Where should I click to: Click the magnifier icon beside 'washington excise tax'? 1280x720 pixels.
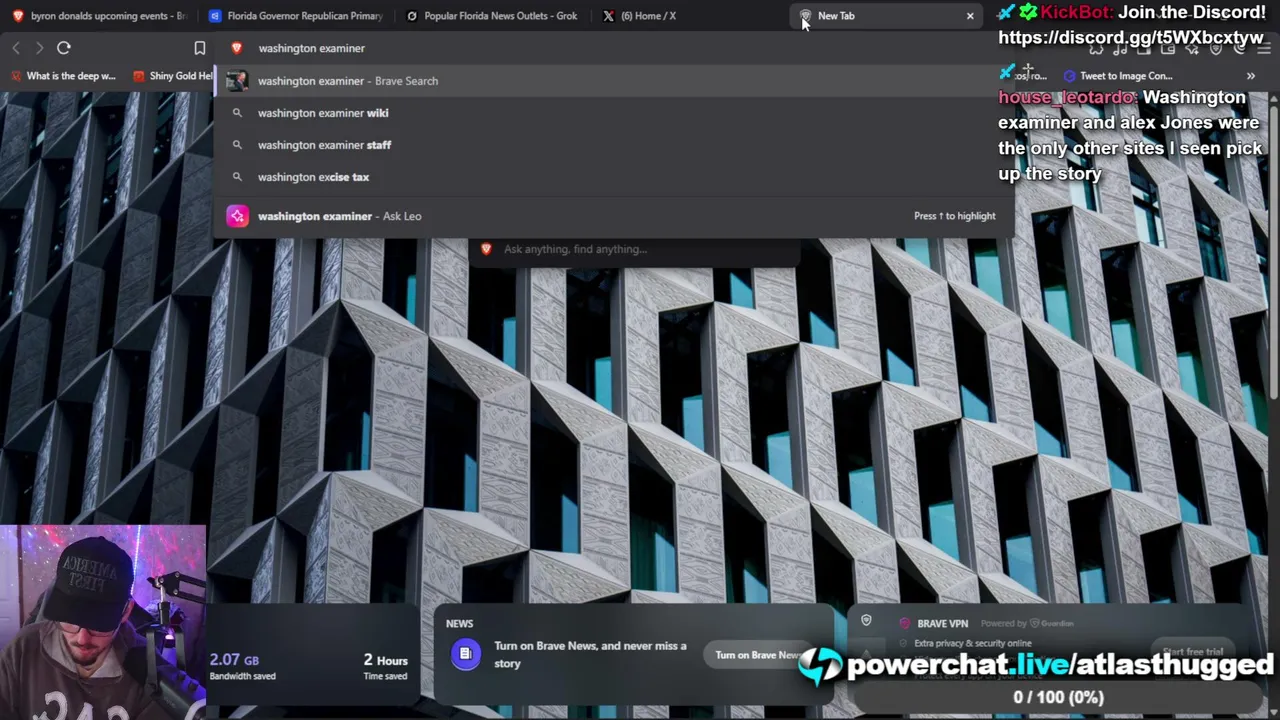pos(237,177)
